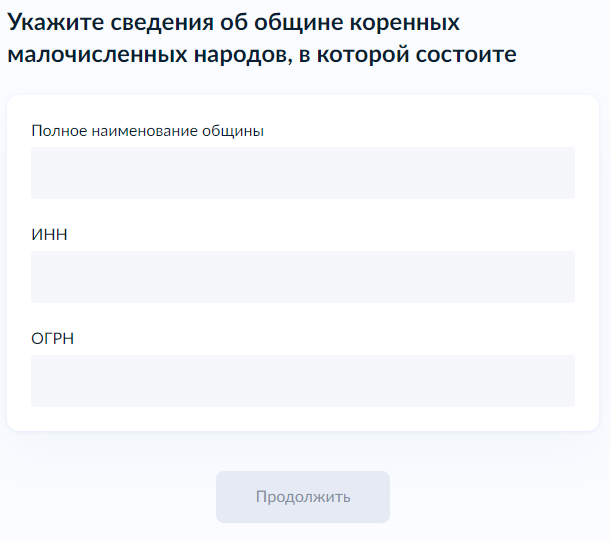Click the word 'коренных' in the heading
Image resolution: width=610 pixels, height=540 pixels.
(x=404, y=23)
